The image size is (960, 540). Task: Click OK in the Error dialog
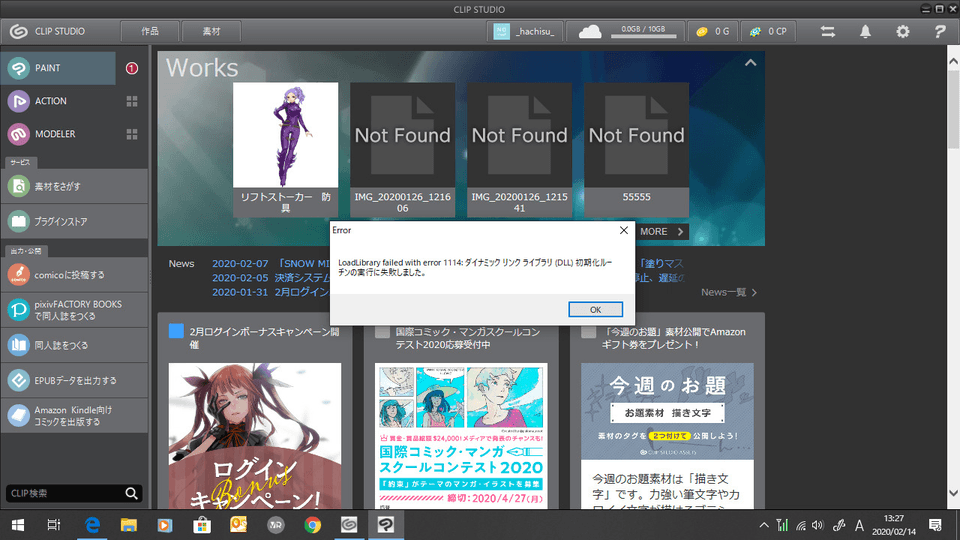coord(595,309)
